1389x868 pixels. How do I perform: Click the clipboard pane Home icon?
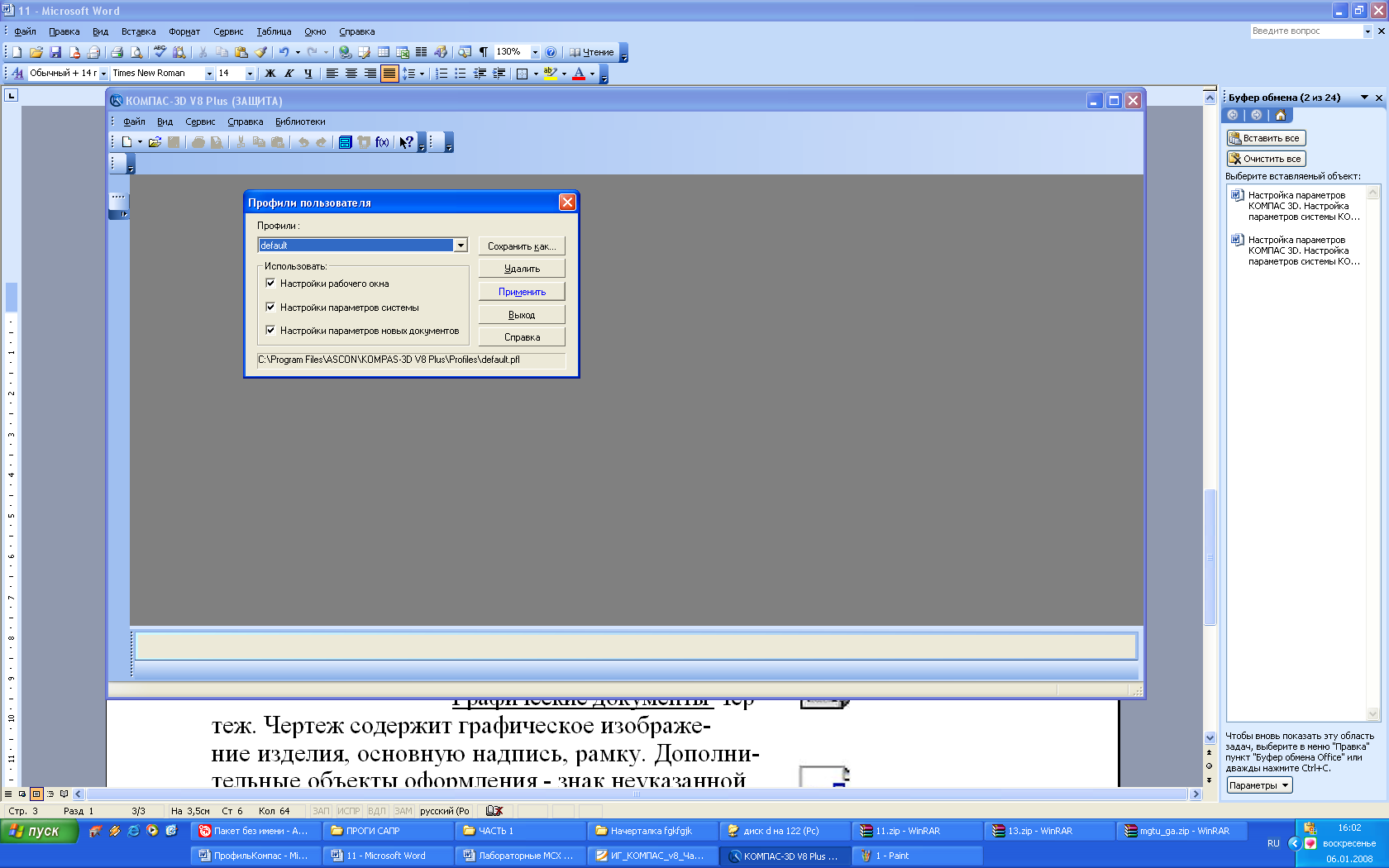coord(1281,115)
